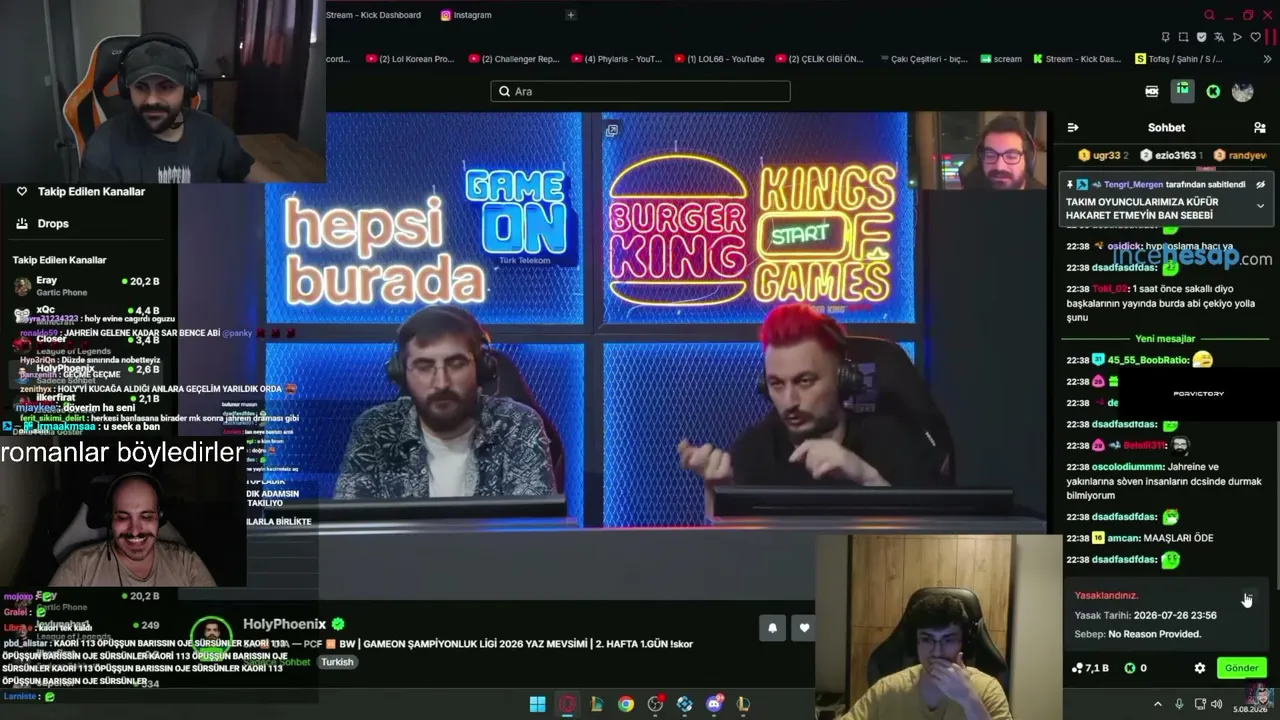Open the Windows Start menu
Screen dimensions: 1280x720
pyautogui.click(x=537, y=704)
